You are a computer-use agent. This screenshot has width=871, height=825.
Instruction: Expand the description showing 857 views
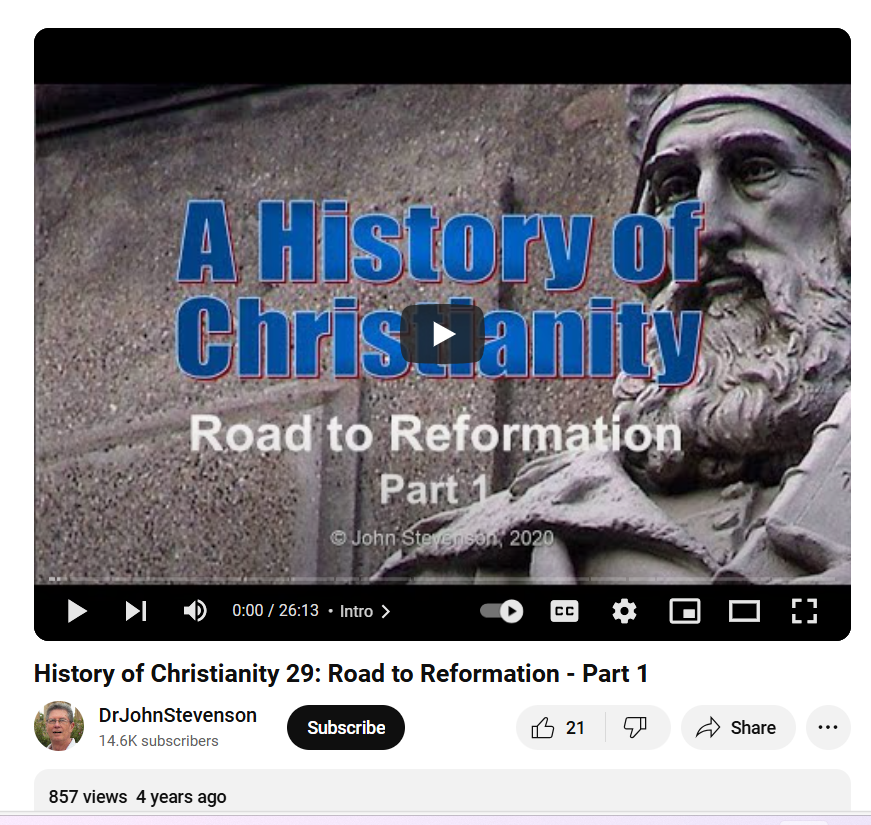point(442,792)
